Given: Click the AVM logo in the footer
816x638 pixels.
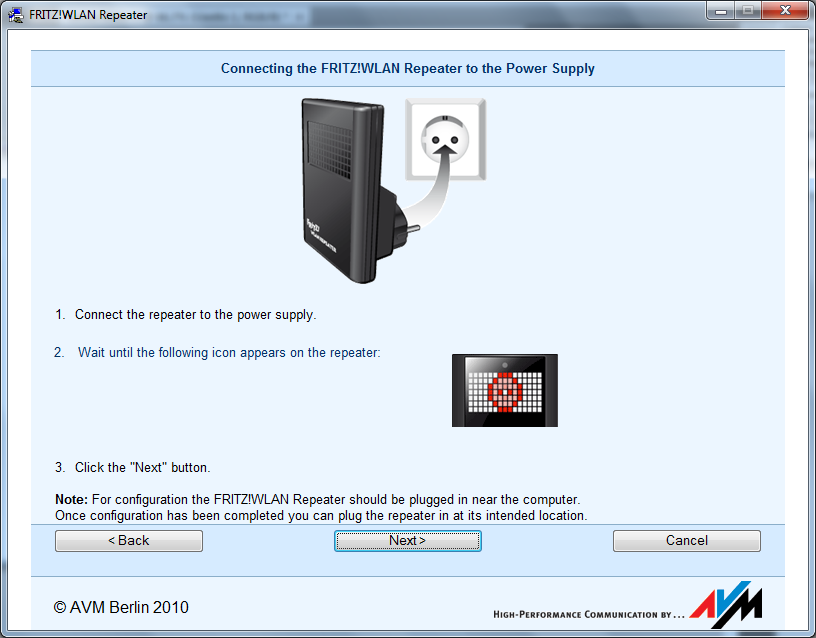Looking at the screenshot, I should pos(726,606).
